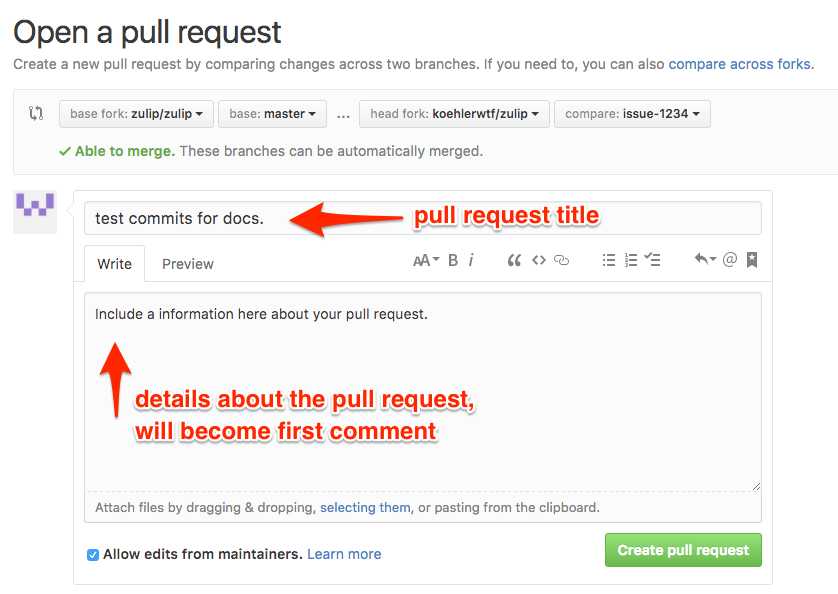Click the bookmark reference icon
This screenshot has height=594, width=838.
pyautogui.click(x=752, y=260)
